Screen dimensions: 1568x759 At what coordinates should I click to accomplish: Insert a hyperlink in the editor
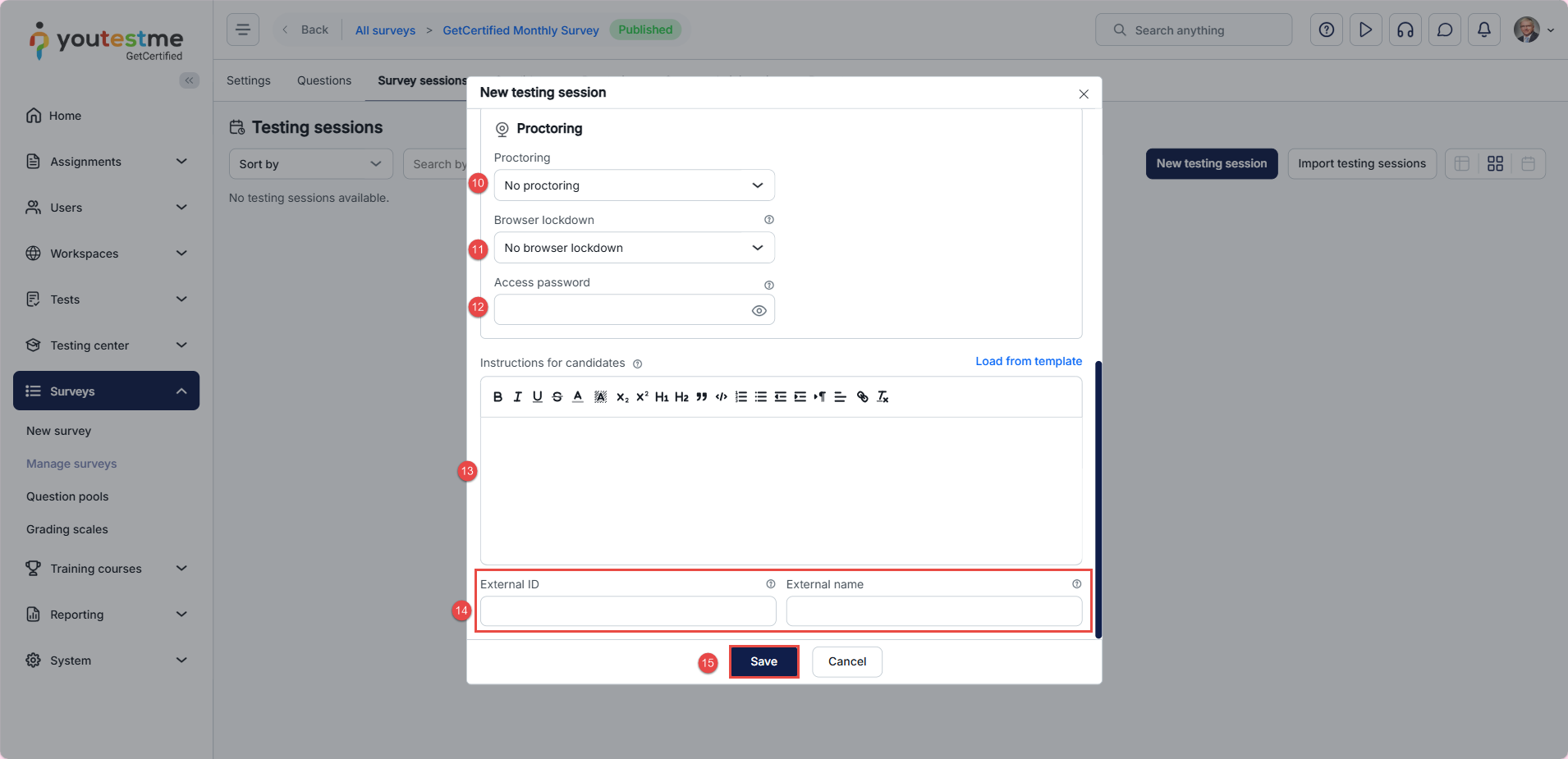point(863,397)
